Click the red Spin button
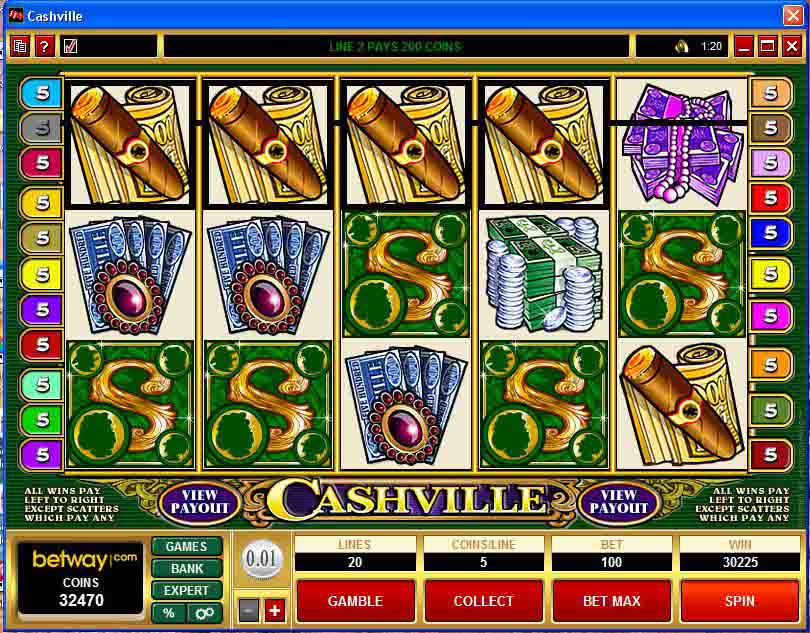This screenshot has width=810, height=633. pyautogui.click(x=740, y=601)
